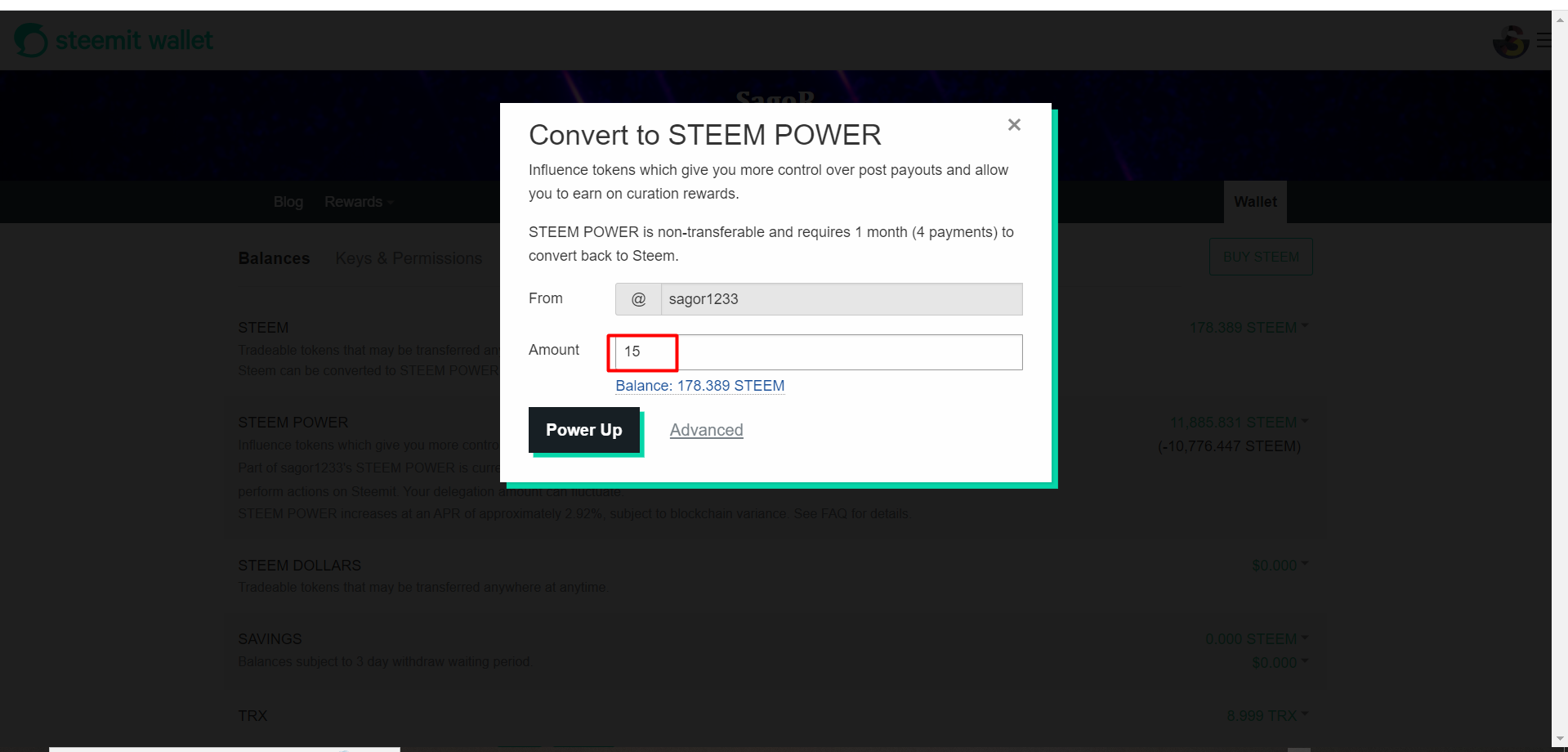Screen dimensions: 1568x752
Task: Expand the 8.999 TRX dropdown
Action: tap(1267, 716)
